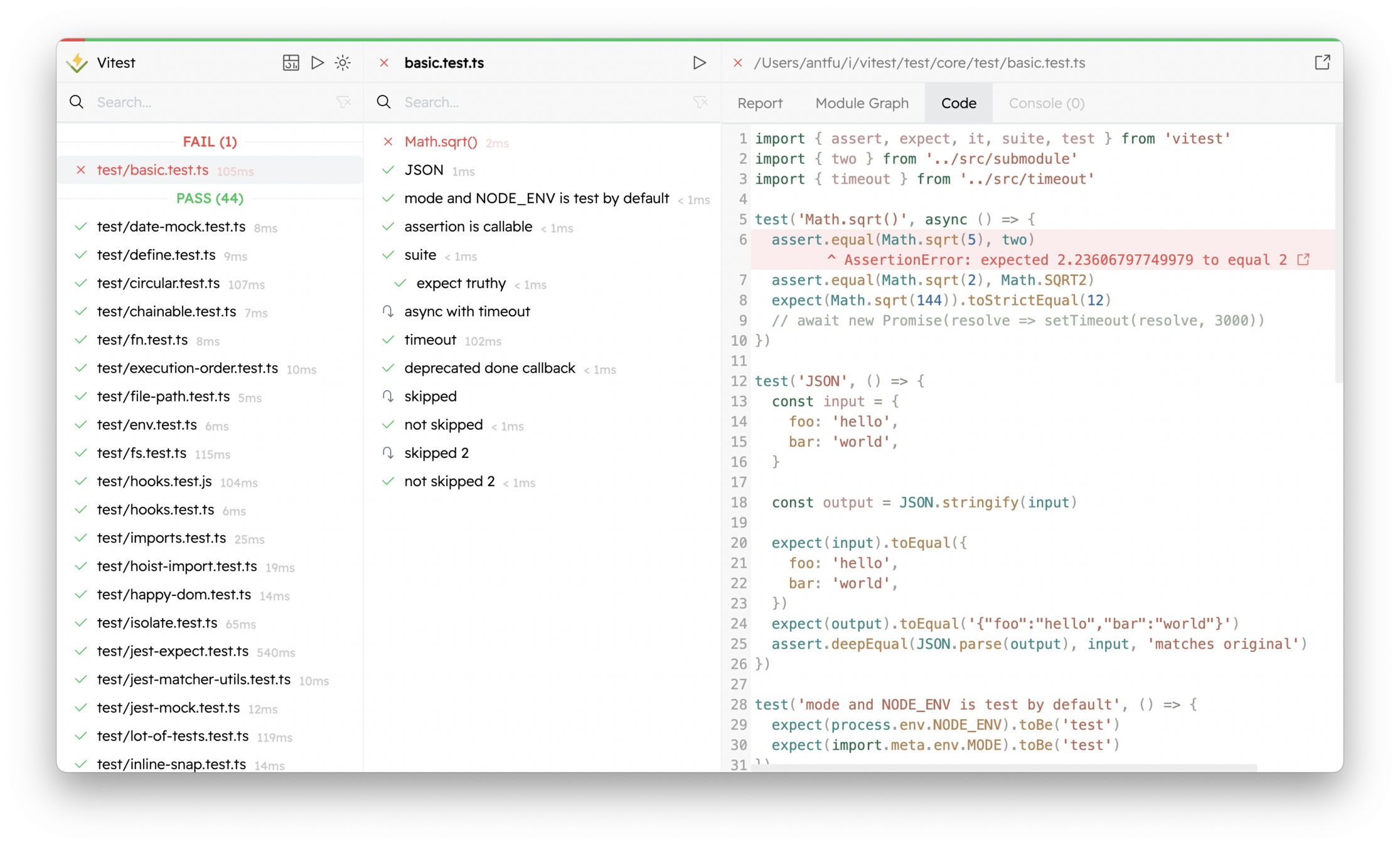This screenshot has width=1400, height=847.
Task: Select the Console (0) tab
Action: click(x=1046, y=103)
